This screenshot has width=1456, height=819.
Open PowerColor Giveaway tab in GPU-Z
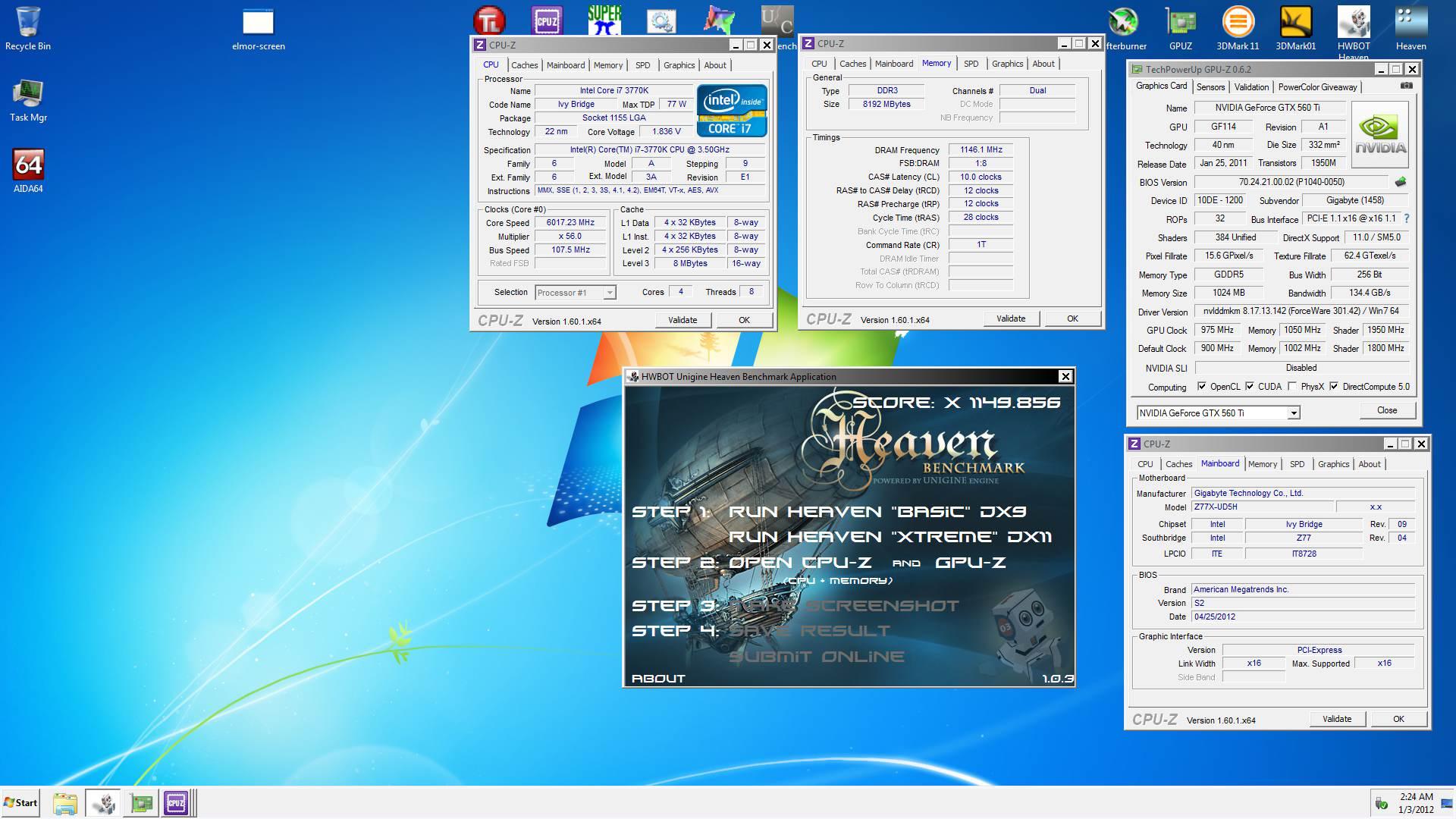(1317, 87)
